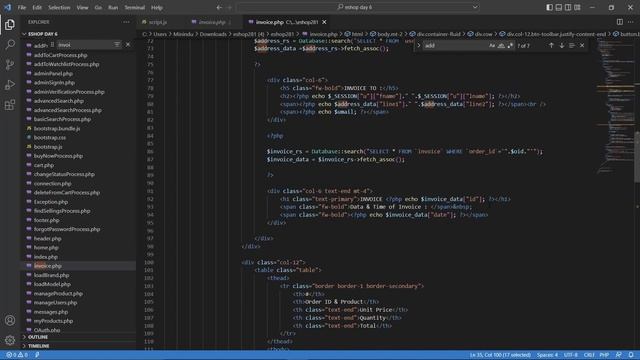Open the File menu
640x360 pixels.
pos(22,7)
